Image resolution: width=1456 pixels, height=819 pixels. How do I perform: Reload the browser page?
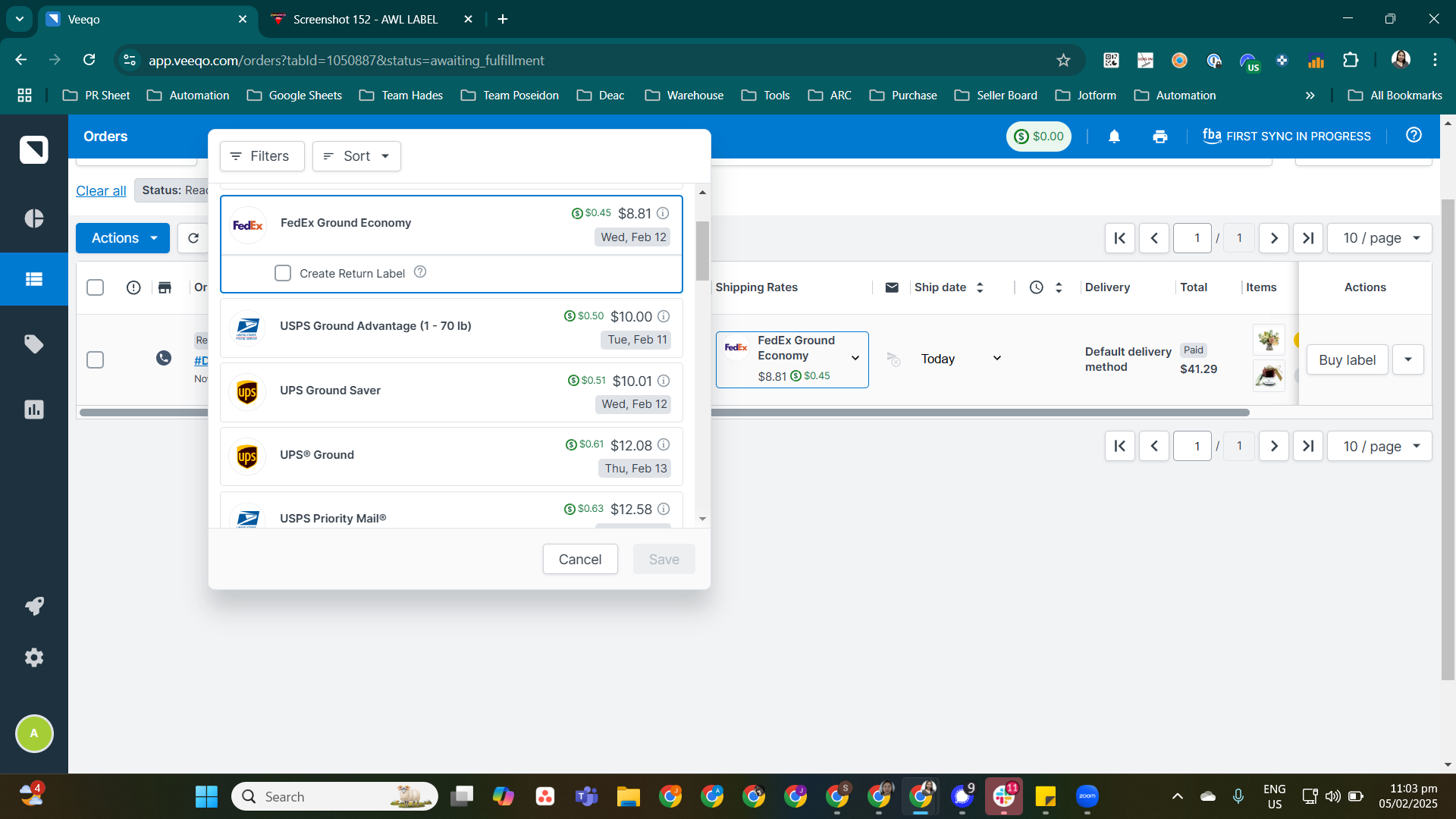point(89,60)
